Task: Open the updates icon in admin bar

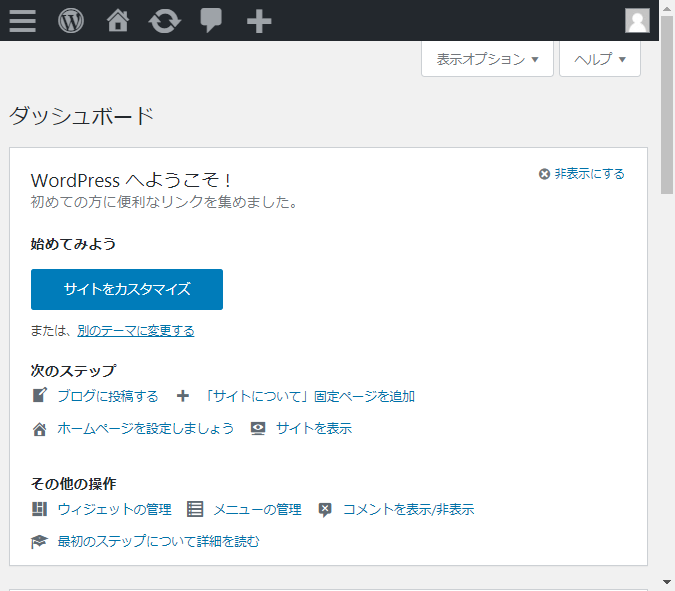Action: (x=164, y=21)
